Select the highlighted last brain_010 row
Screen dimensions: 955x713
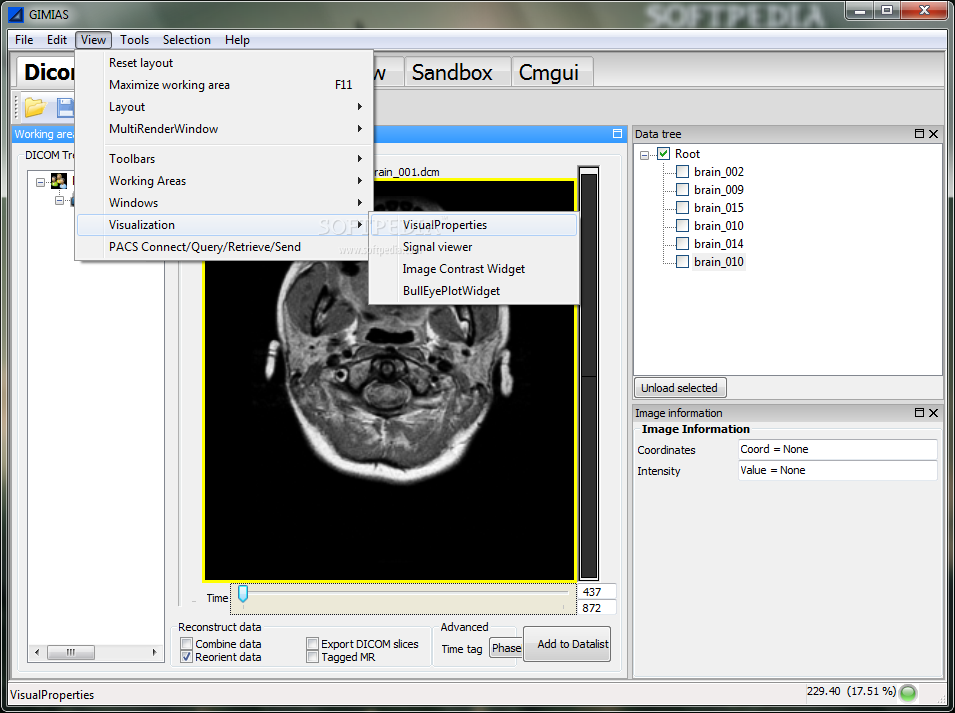tap(719, 262)
